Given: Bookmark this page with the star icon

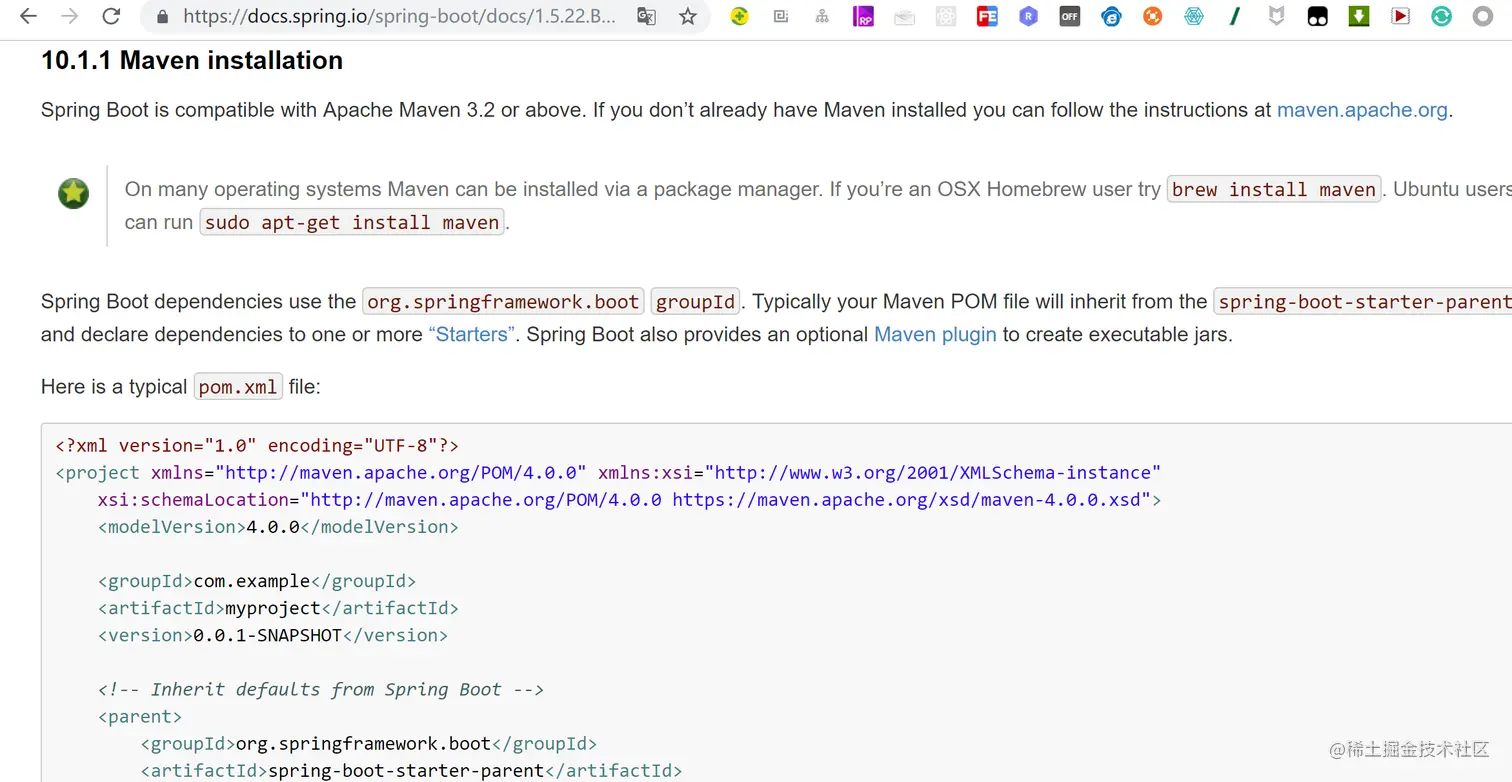Looking at the screenshot, I should pyautogui.click(x=688, y=16).
